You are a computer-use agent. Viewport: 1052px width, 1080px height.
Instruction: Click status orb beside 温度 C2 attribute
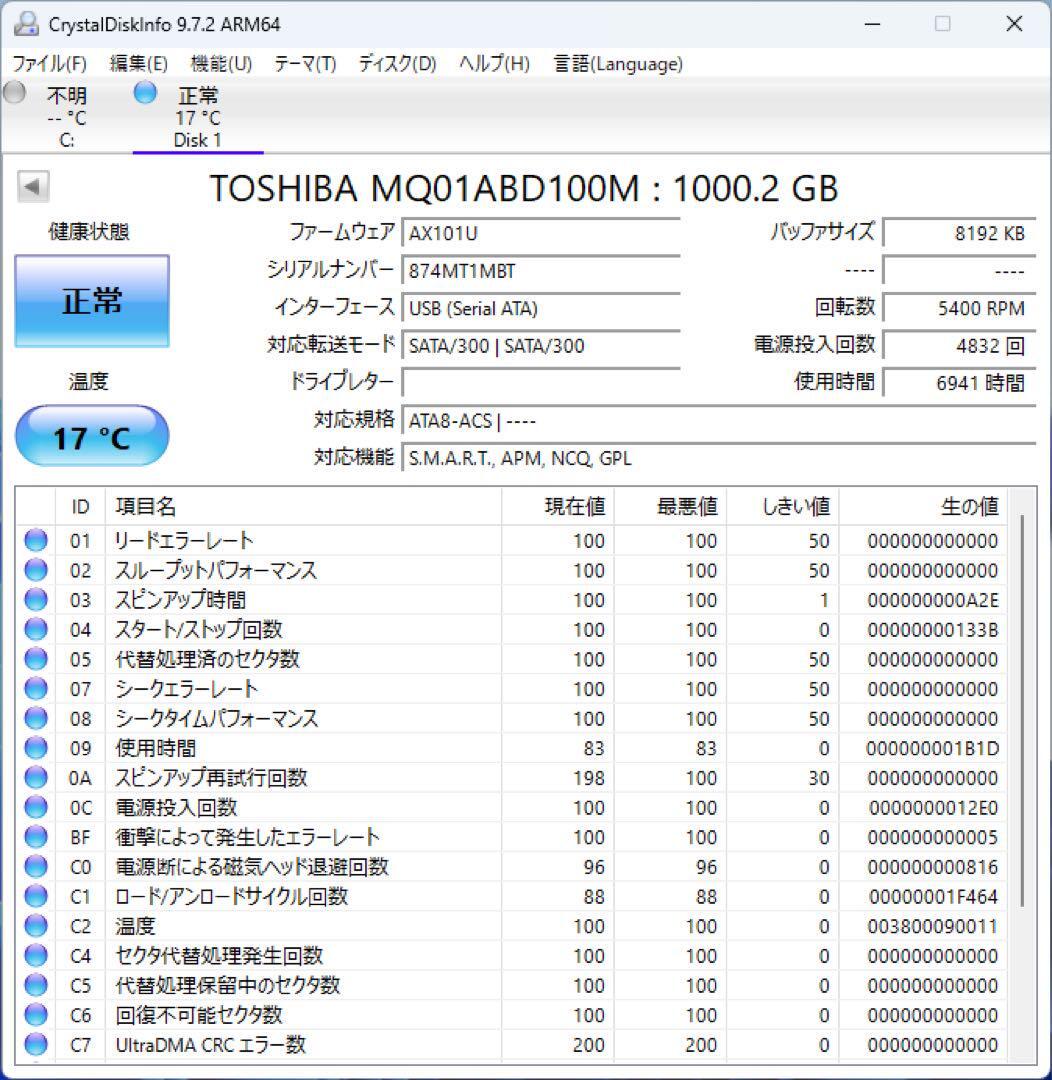pos(36,926)
